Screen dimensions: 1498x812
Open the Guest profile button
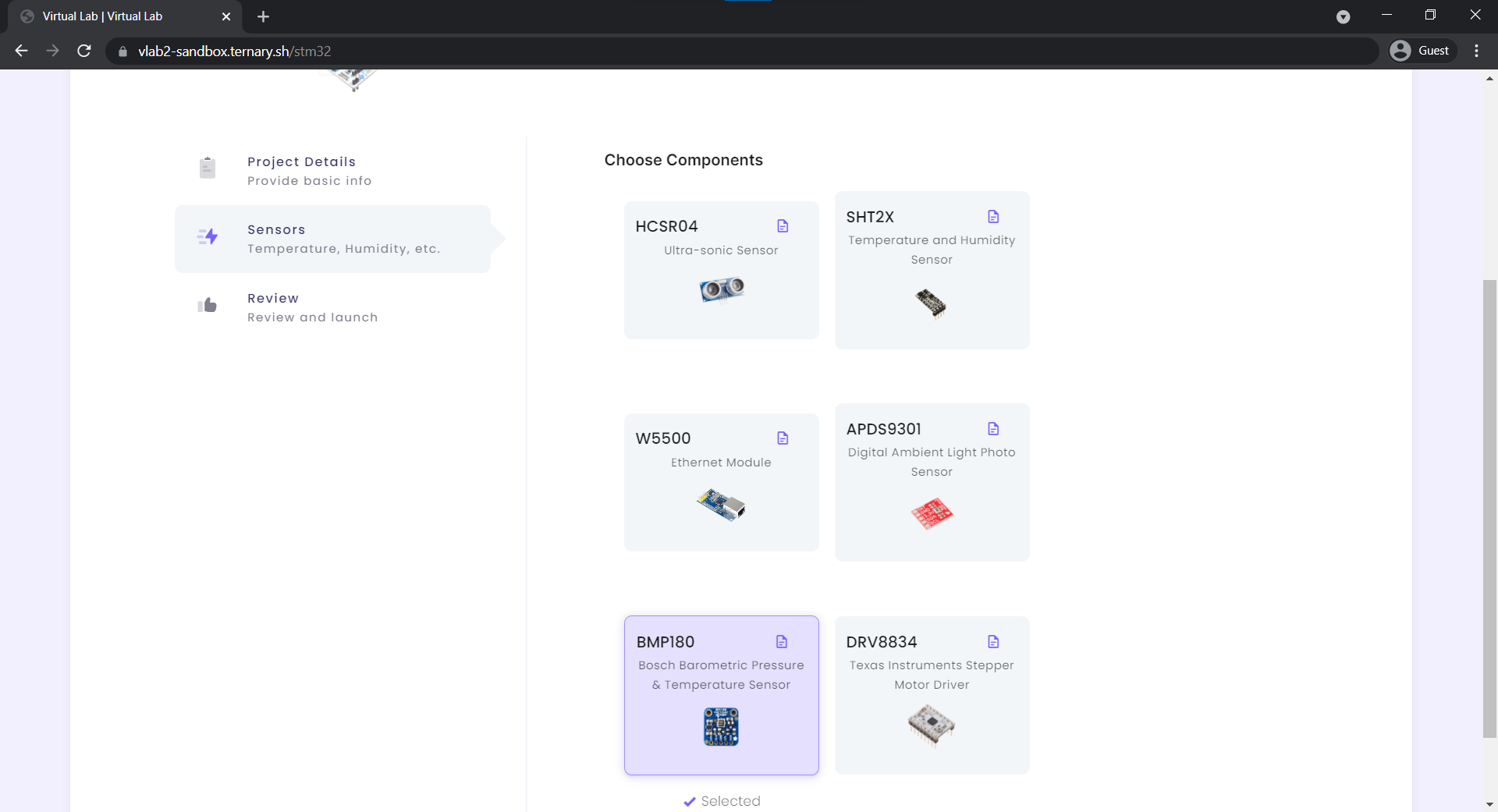(x=1422, y=51)
